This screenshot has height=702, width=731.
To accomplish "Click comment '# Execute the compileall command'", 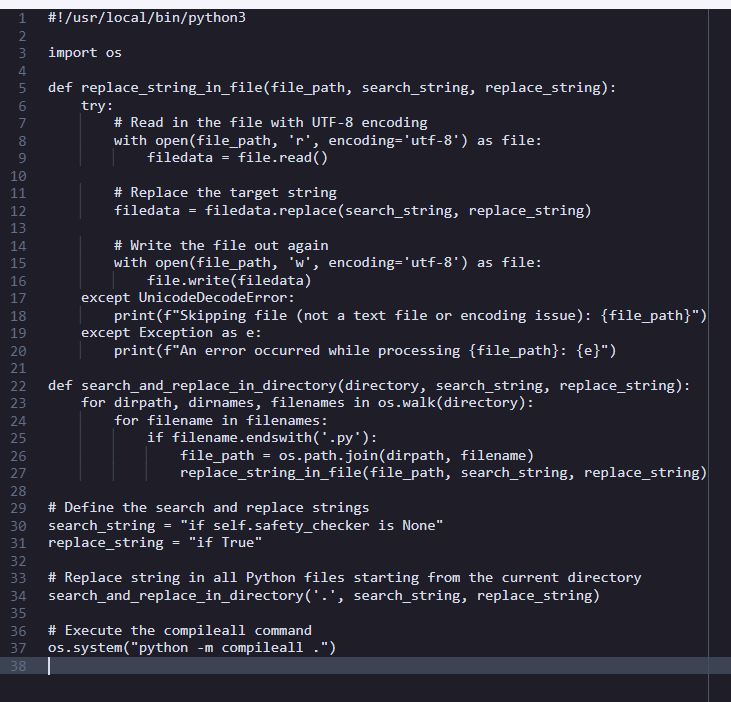I will [180, 631].
